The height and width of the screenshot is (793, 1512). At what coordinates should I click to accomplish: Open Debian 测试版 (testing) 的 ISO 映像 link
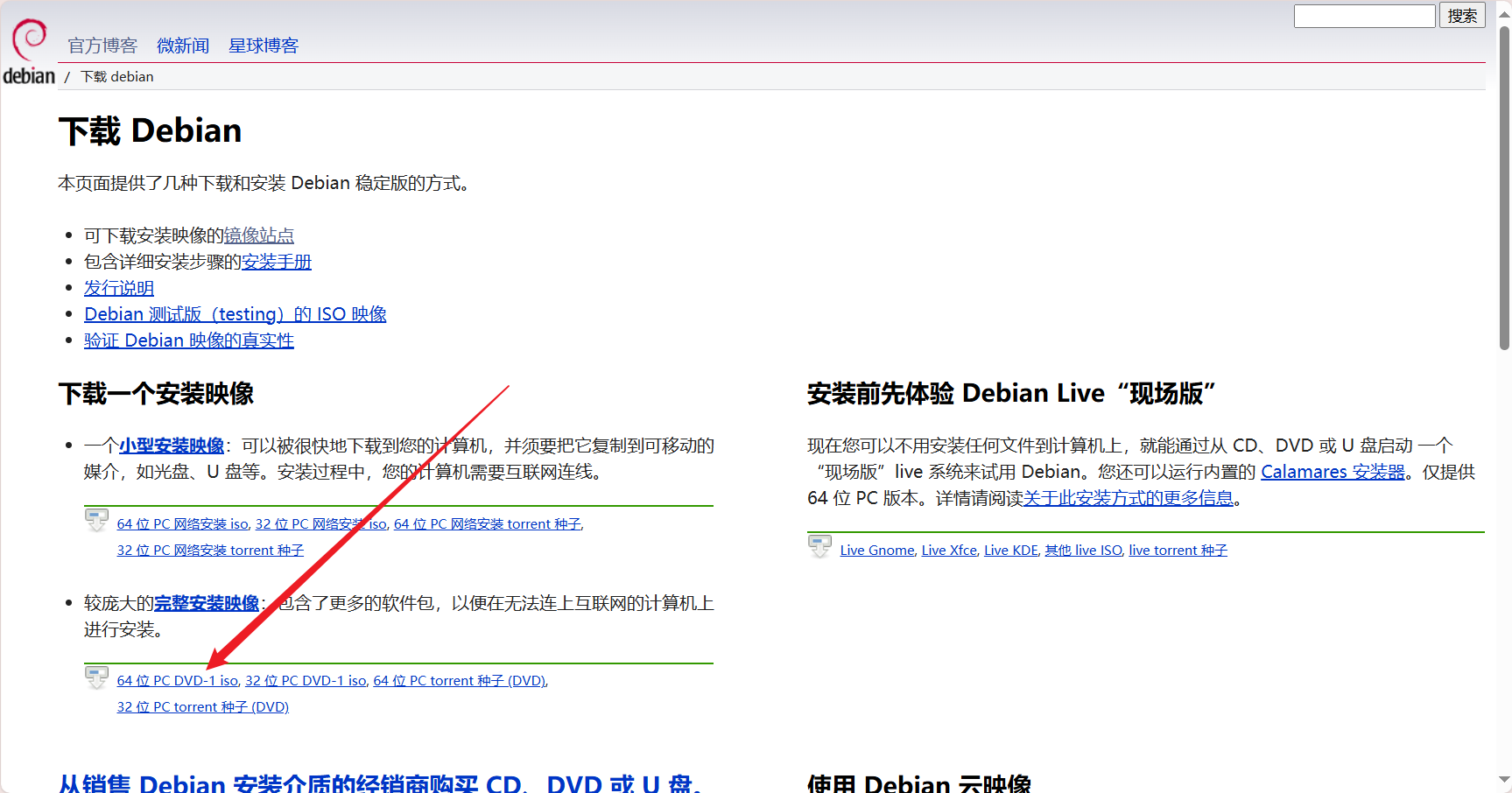pos(236,314)
